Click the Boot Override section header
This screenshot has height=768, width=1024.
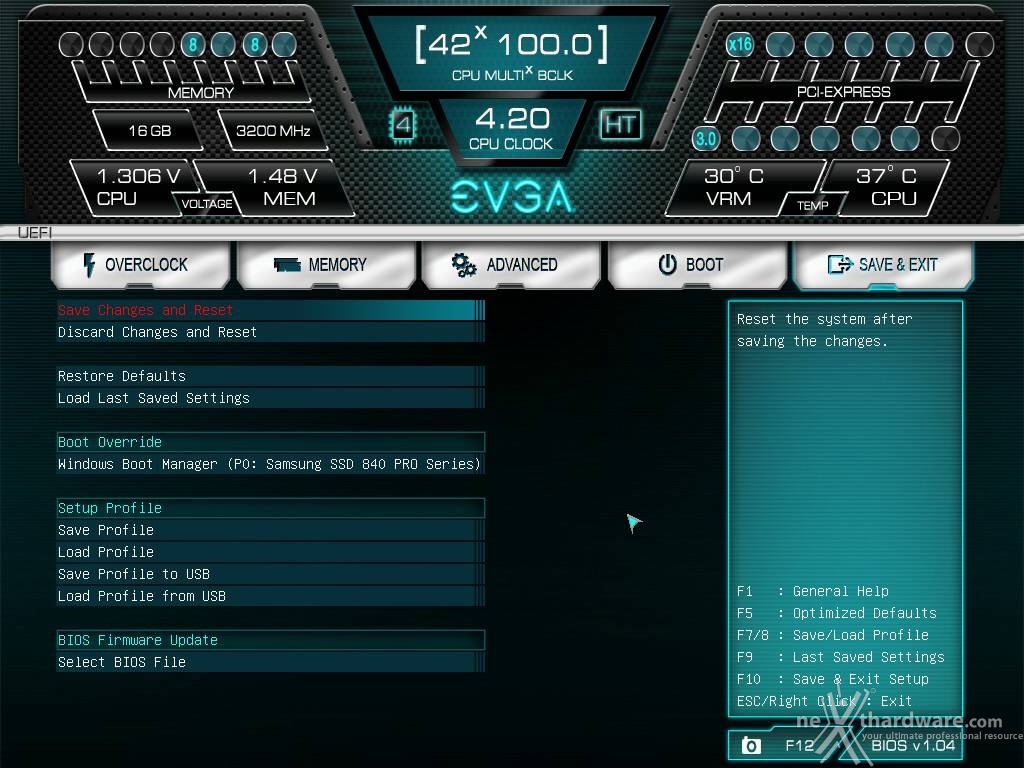pos(270,442)
